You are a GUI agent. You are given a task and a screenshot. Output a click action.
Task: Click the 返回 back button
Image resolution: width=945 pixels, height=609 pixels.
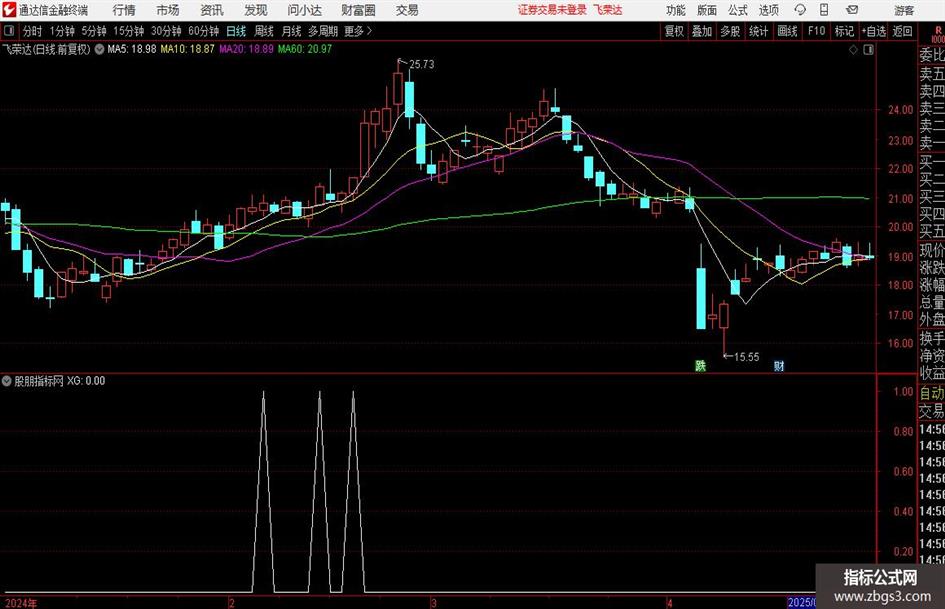click(902, 31)
